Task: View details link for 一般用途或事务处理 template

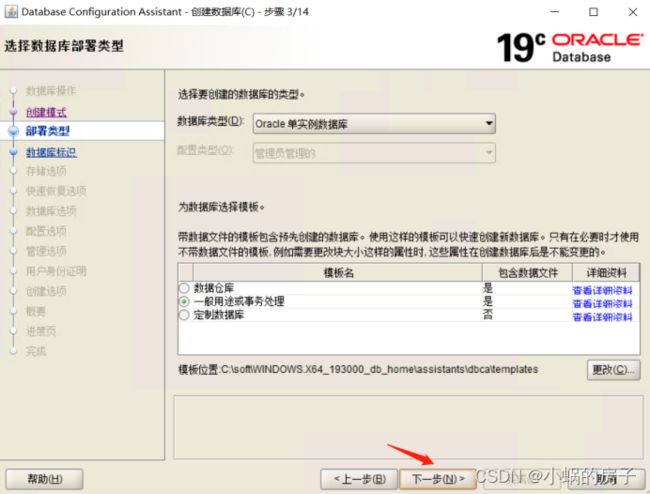Action: tap(602, 304)
